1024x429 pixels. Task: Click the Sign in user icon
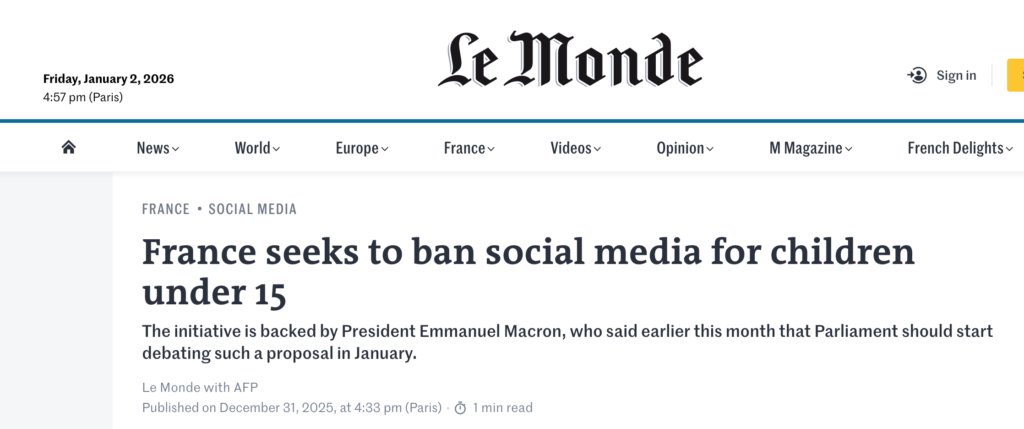917,75
